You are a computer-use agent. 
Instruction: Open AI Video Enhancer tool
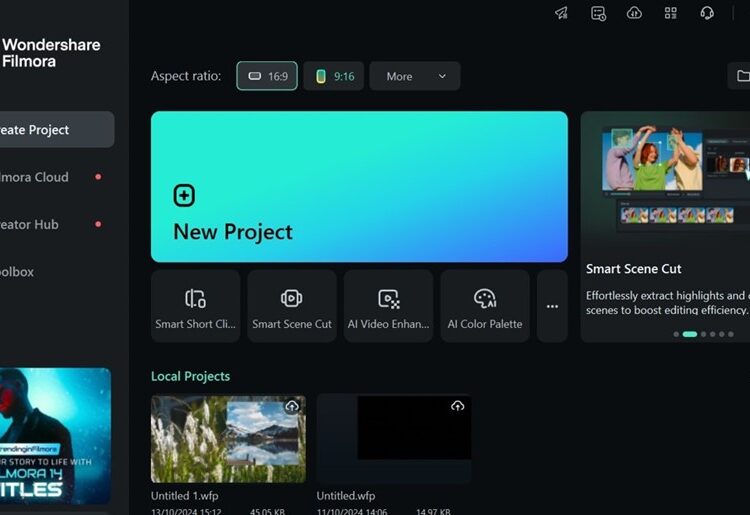point(388,306)
